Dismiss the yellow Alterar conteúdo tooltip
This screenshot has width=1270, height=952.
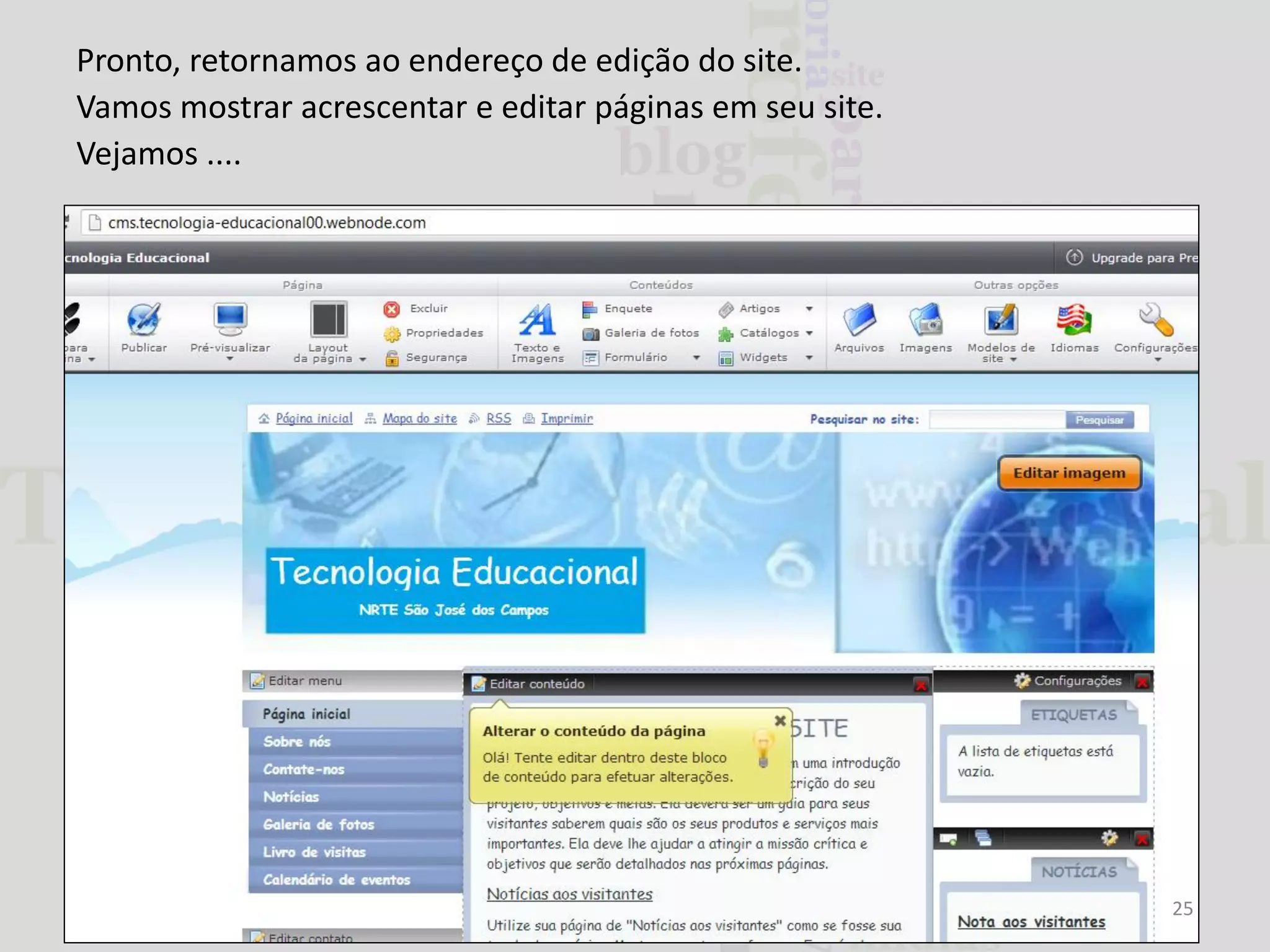click(x=780, y=720)
